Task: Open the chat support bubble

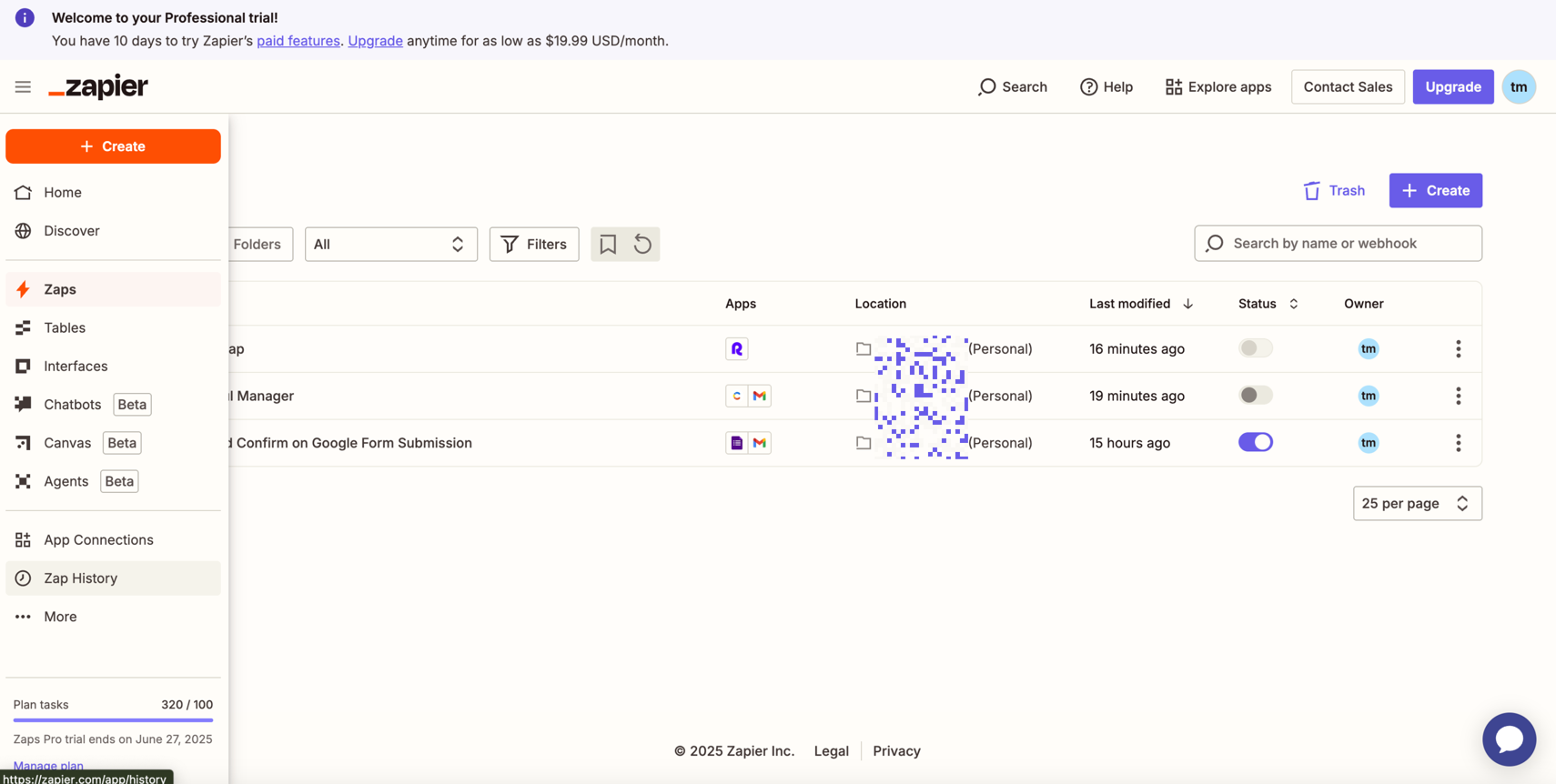Action: pos(1509,739)
